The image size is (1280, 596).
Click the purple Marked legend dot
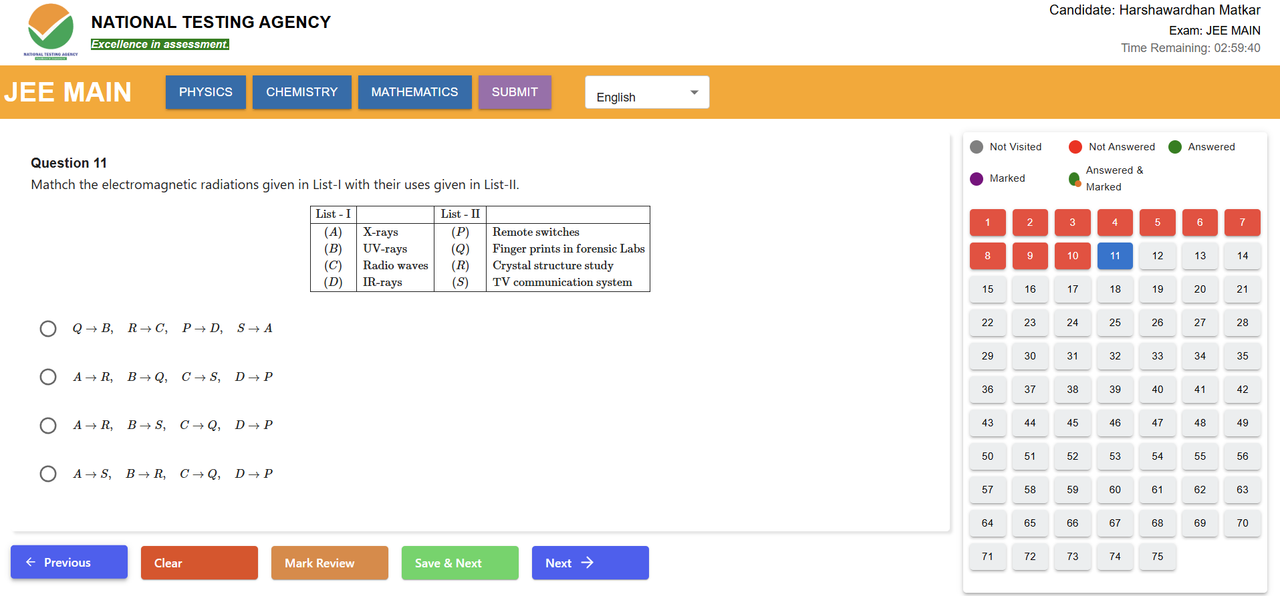[x=977, y=179]
